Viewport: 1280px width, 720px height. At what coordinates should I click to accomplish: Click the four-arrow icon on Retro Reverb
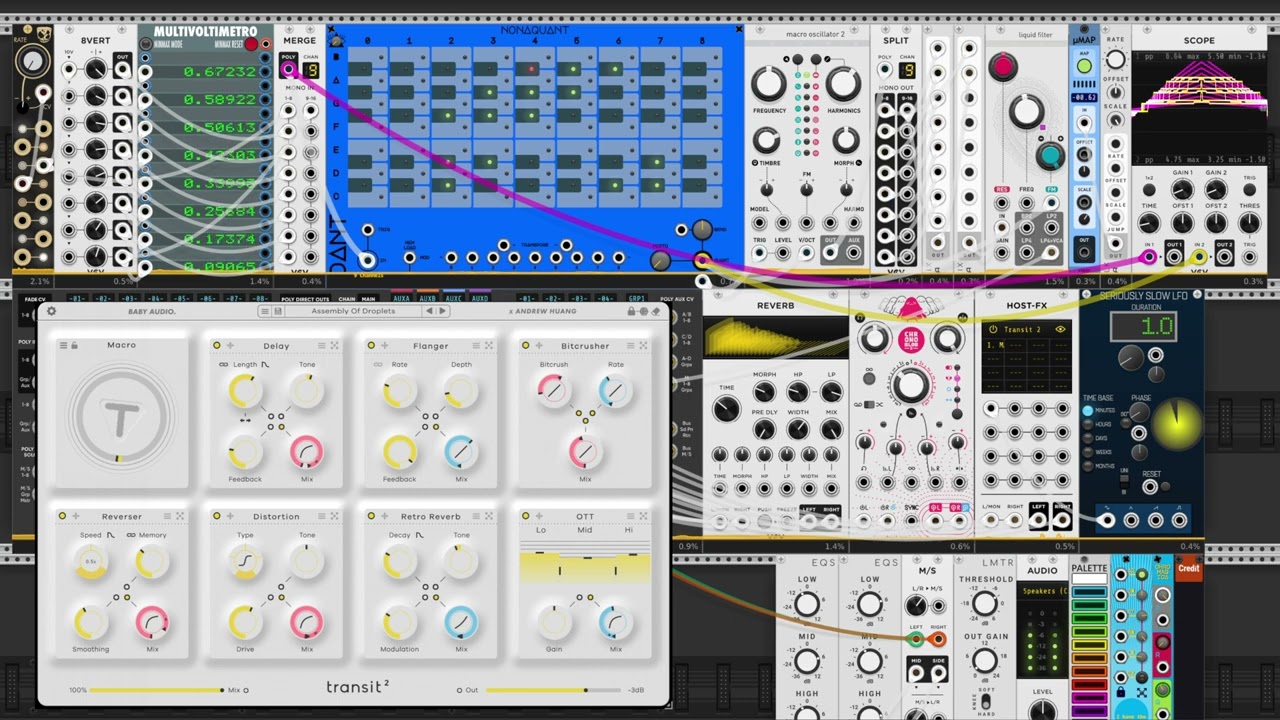pyautogui.click(x=490, y=516)
